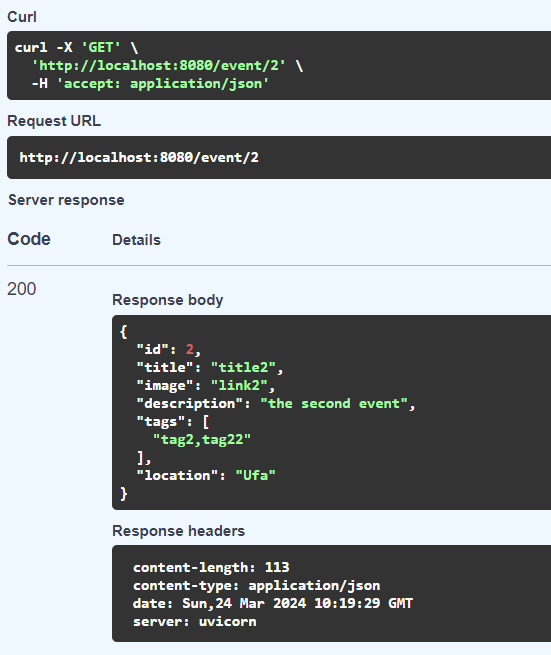Click the "tags": [ line

coord(173,421)
